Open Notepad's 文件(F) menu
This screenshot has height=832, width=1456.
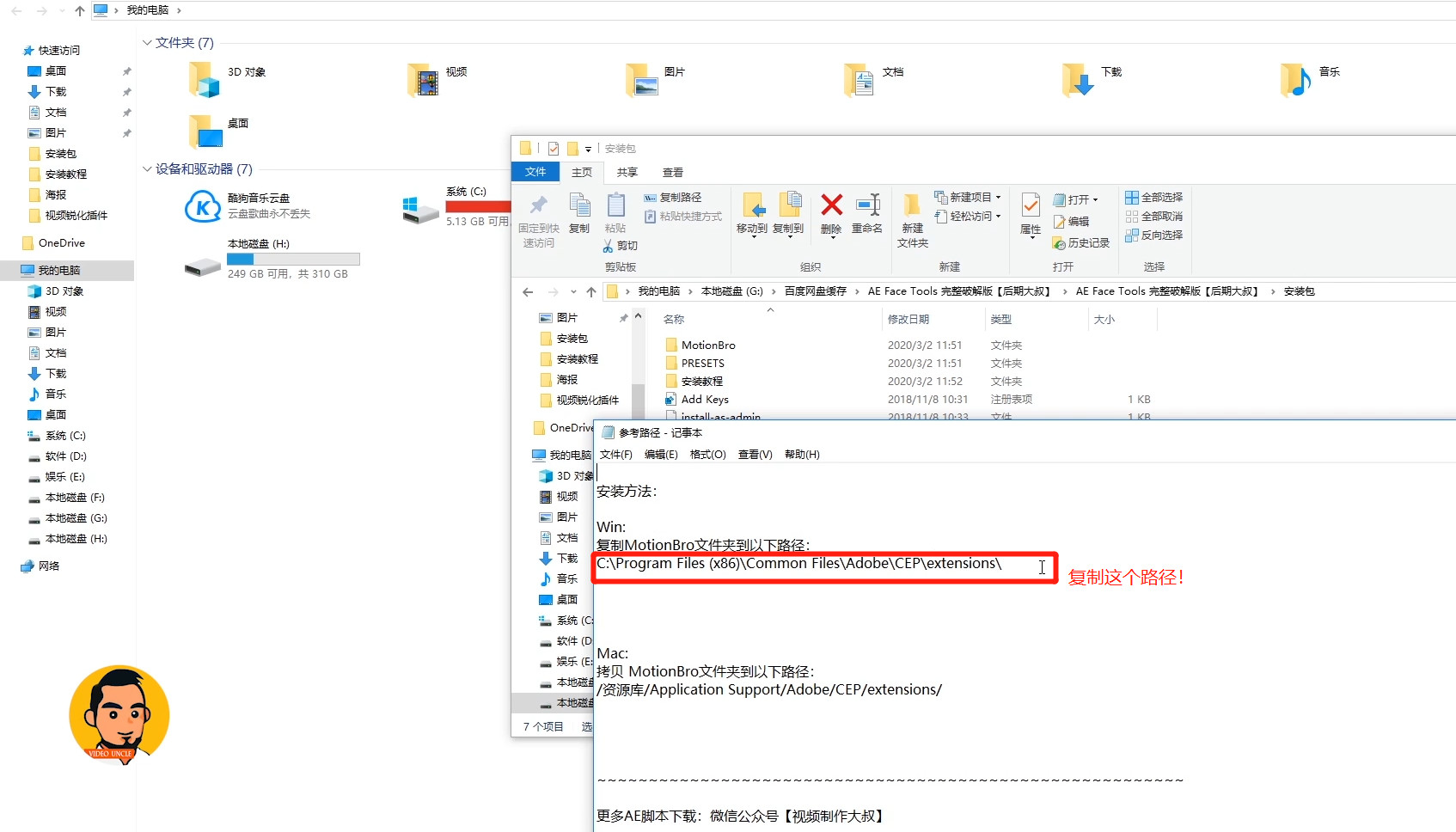[x=615, y=455]
